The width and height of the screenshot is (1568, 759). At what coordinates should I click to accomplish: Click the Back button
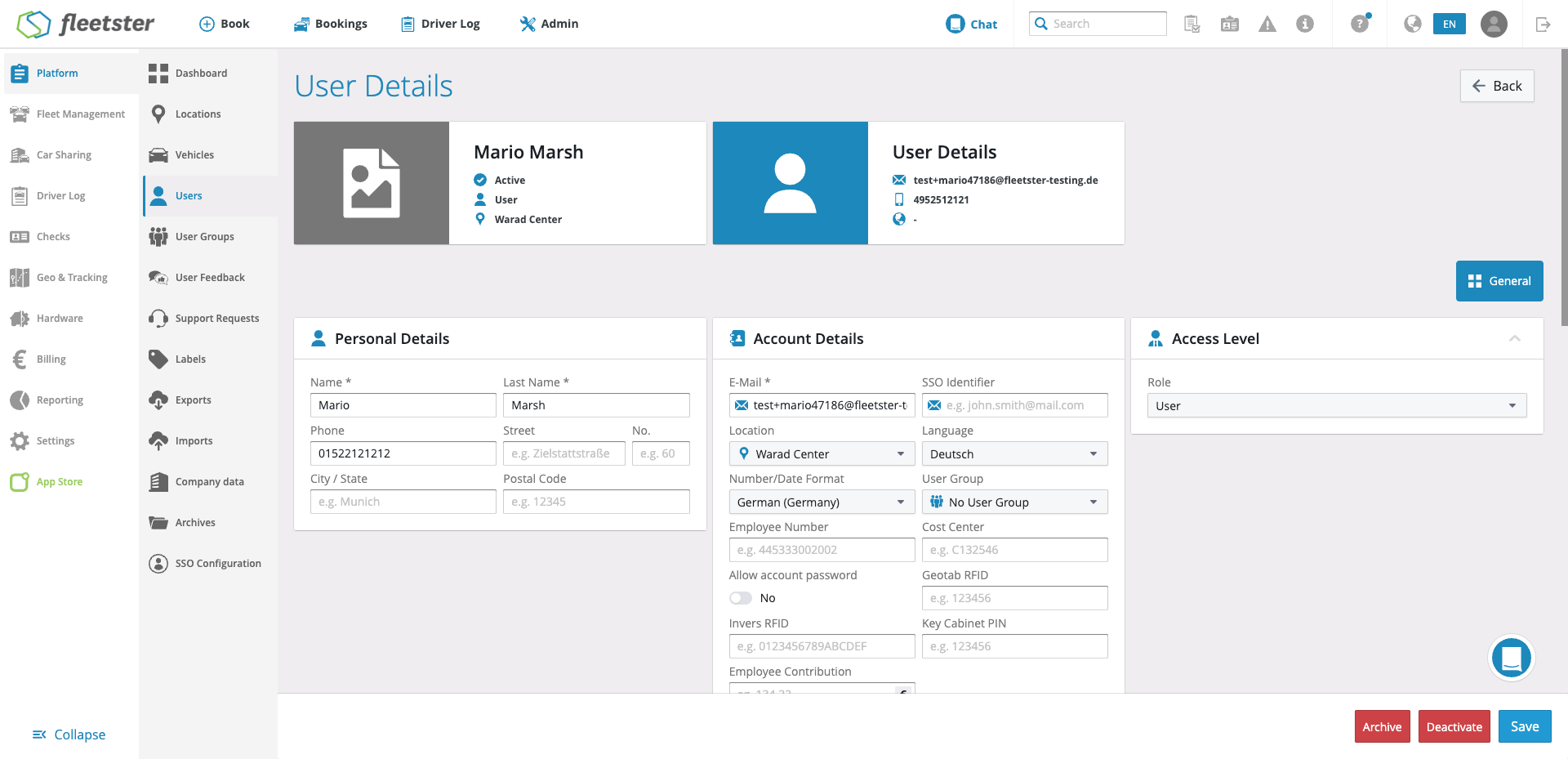click(x=1497, y=86)
